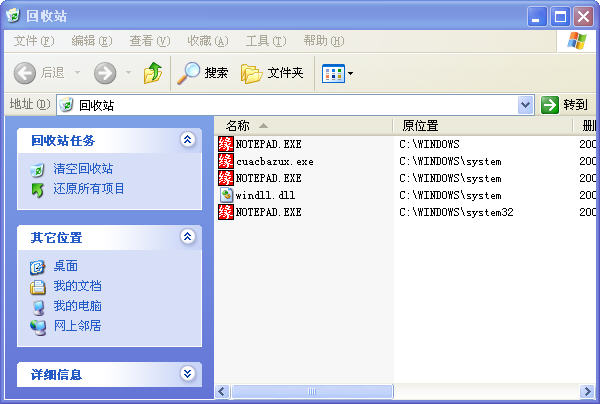The height and width of the screenshot is (404, 600).
Task: Click the horizontal scrollbar left arrow
Action: point(222,391)
